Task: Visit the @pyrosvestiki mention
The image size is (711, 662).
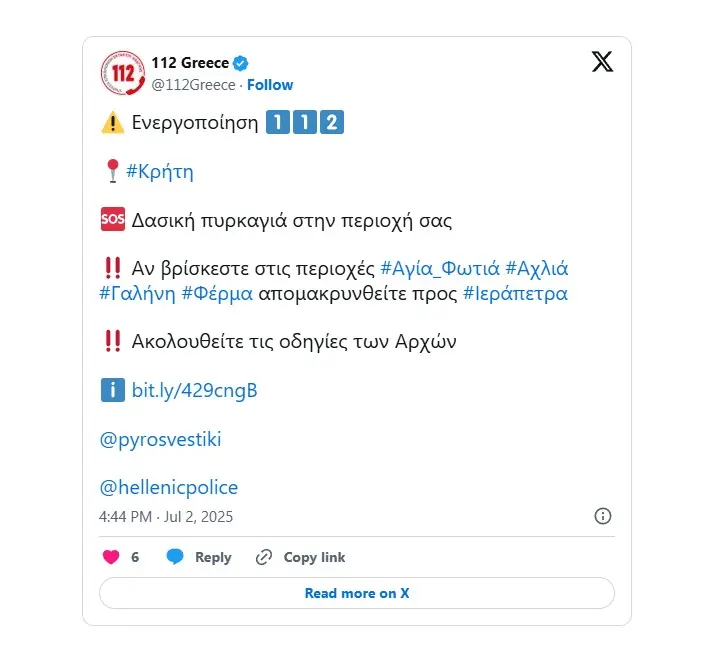Action: coord(160,439)
